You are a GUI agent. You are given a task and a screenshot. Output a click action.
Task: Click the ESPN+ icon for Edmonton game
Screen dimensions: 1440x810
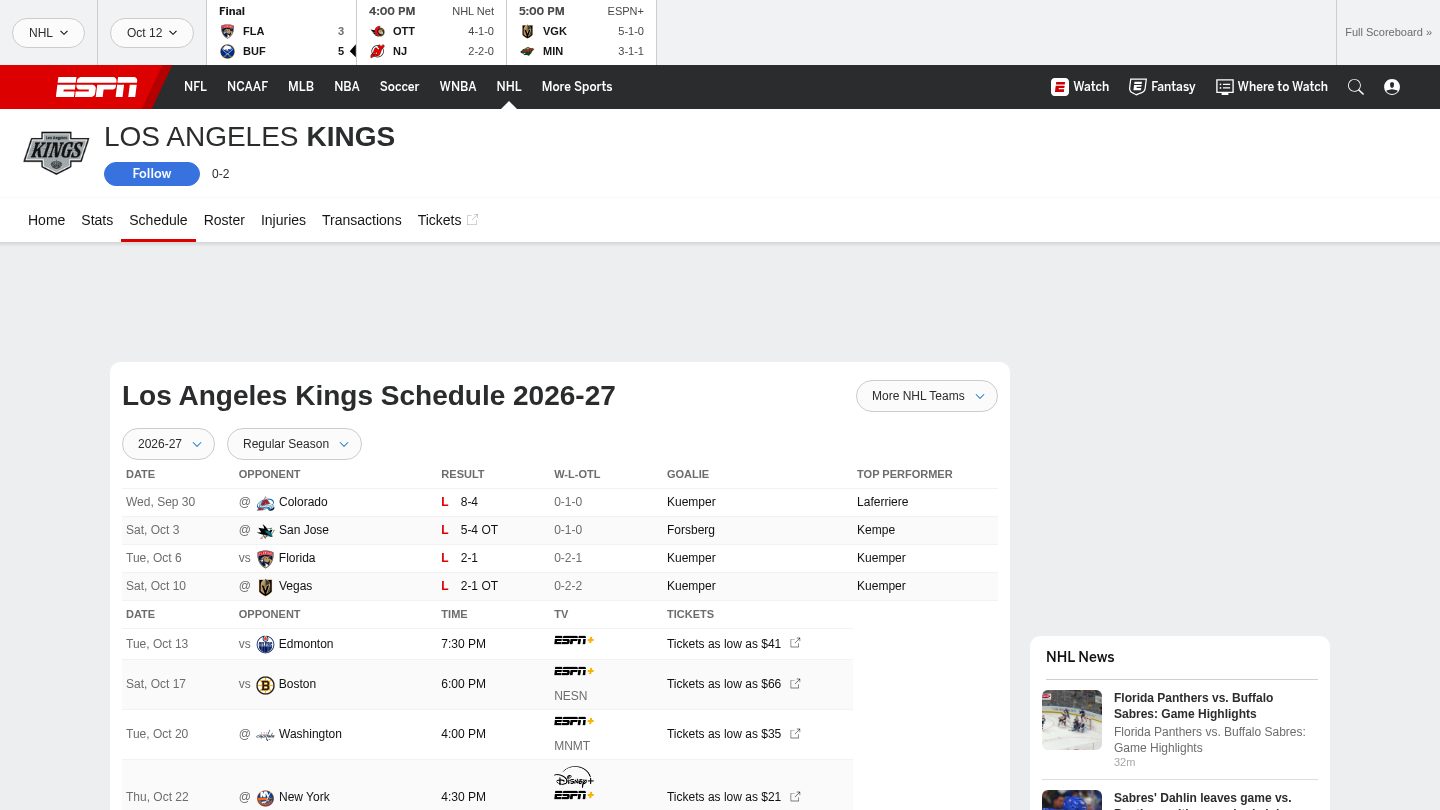click(x=574, y=640)
